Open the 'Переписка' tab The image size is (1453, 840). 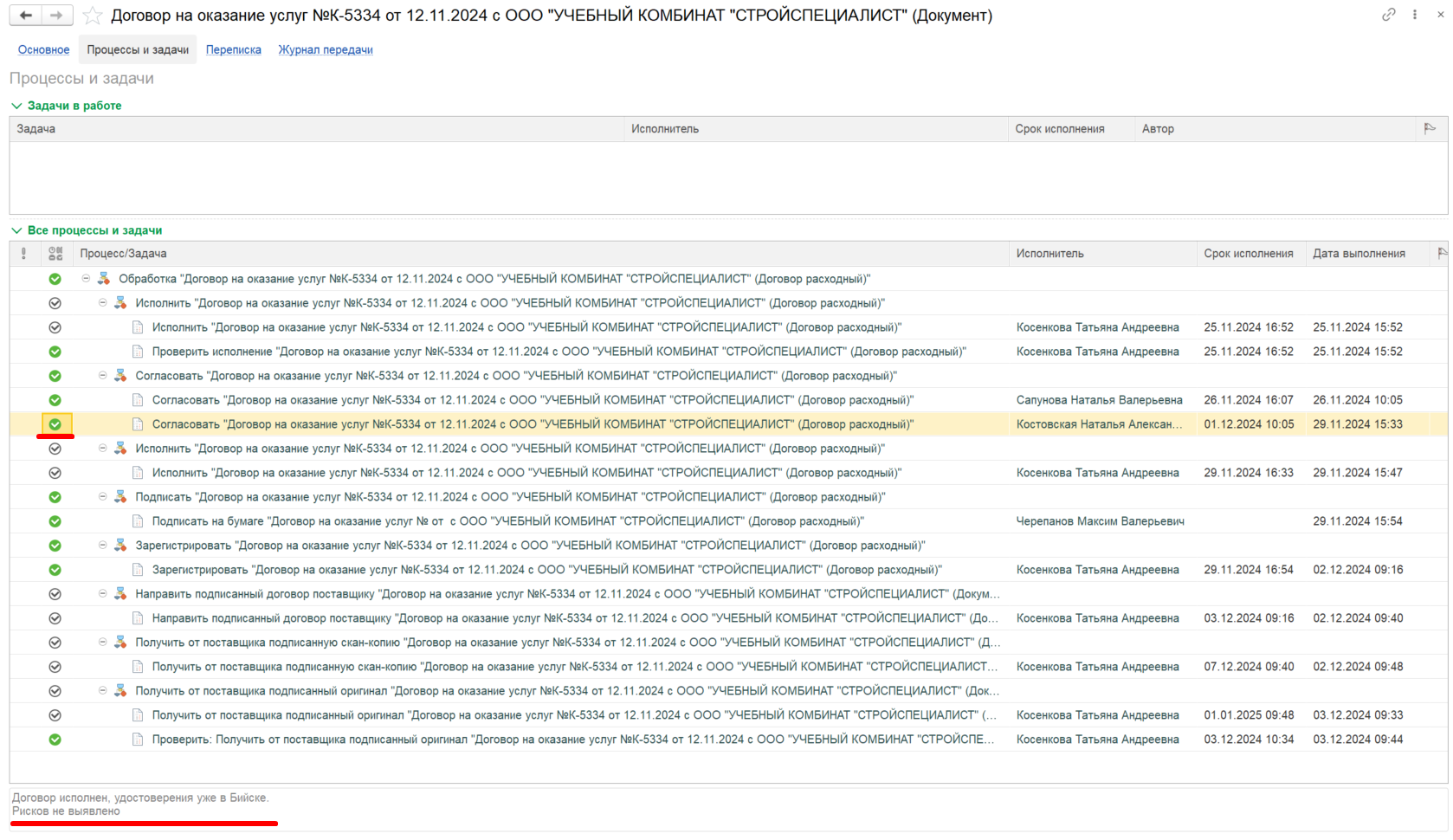(234, 49)
